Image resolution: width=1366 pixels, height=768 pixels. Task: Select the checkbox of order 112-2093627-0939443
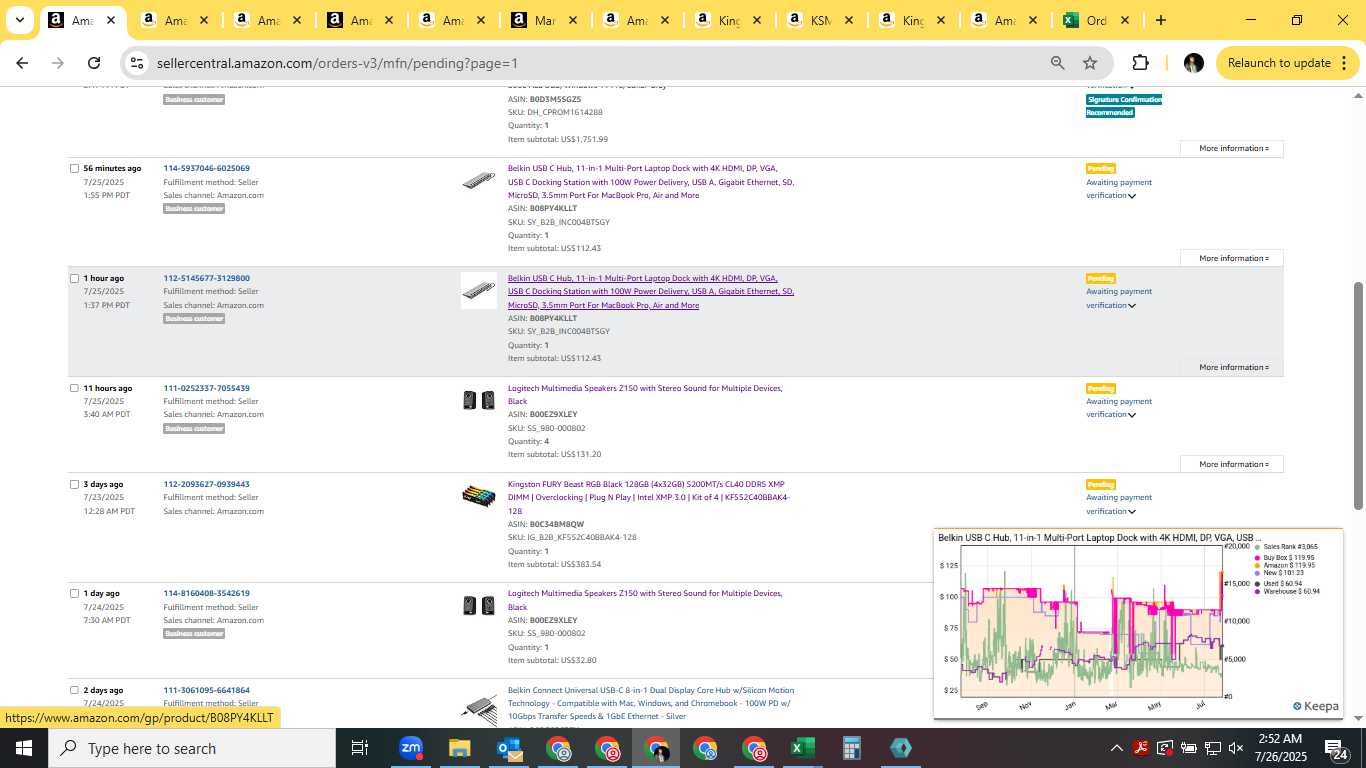74,484
